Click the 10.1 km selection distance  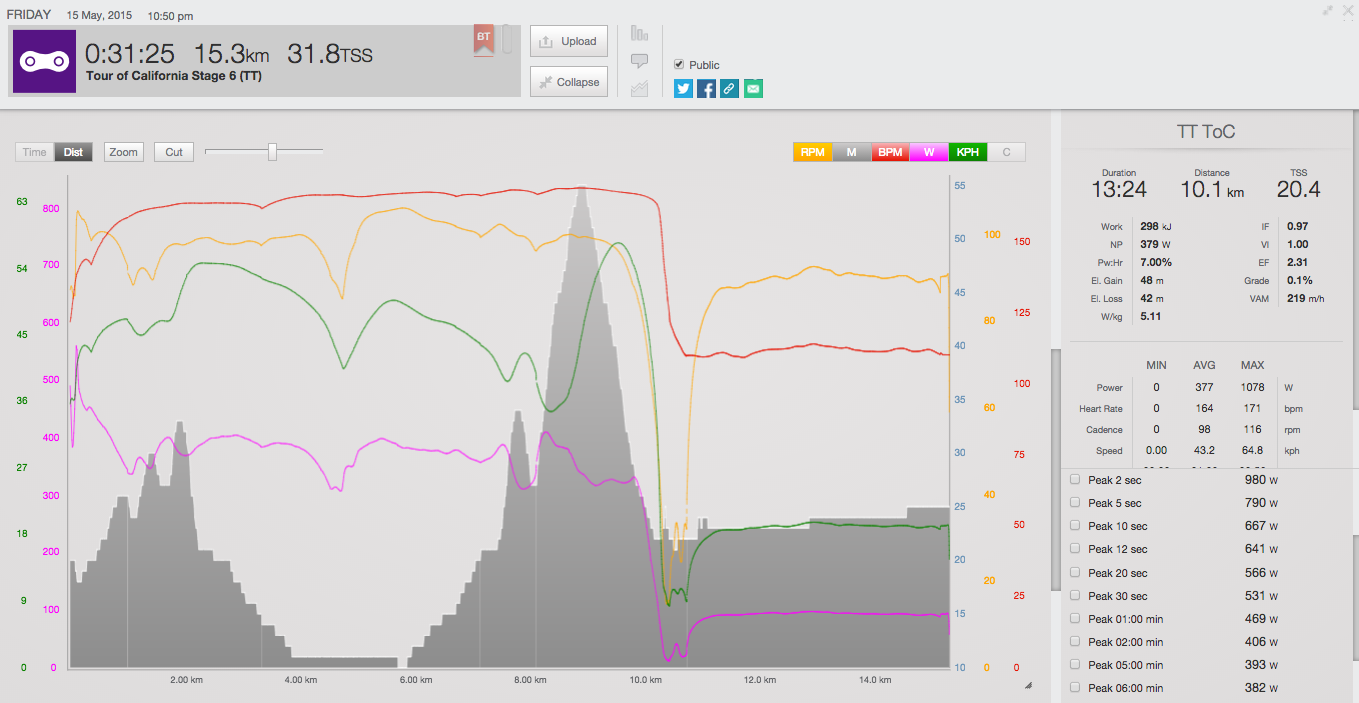(1211, 189)
